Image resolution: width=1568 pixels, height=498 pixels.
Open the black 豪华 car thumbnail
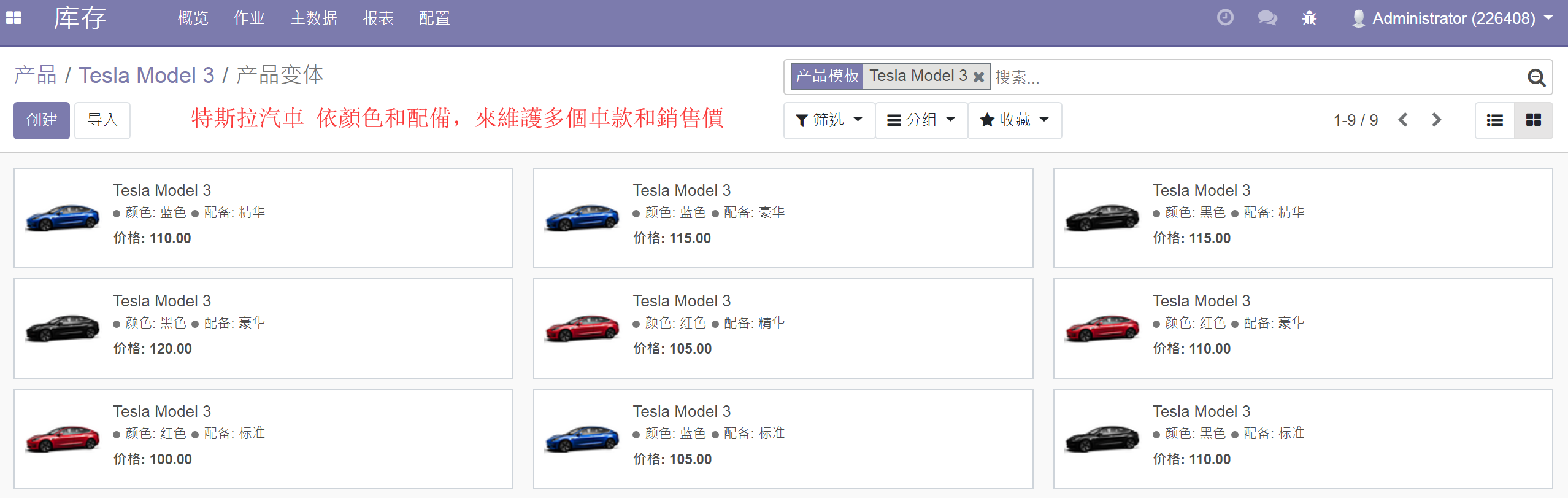pos(63,329)
